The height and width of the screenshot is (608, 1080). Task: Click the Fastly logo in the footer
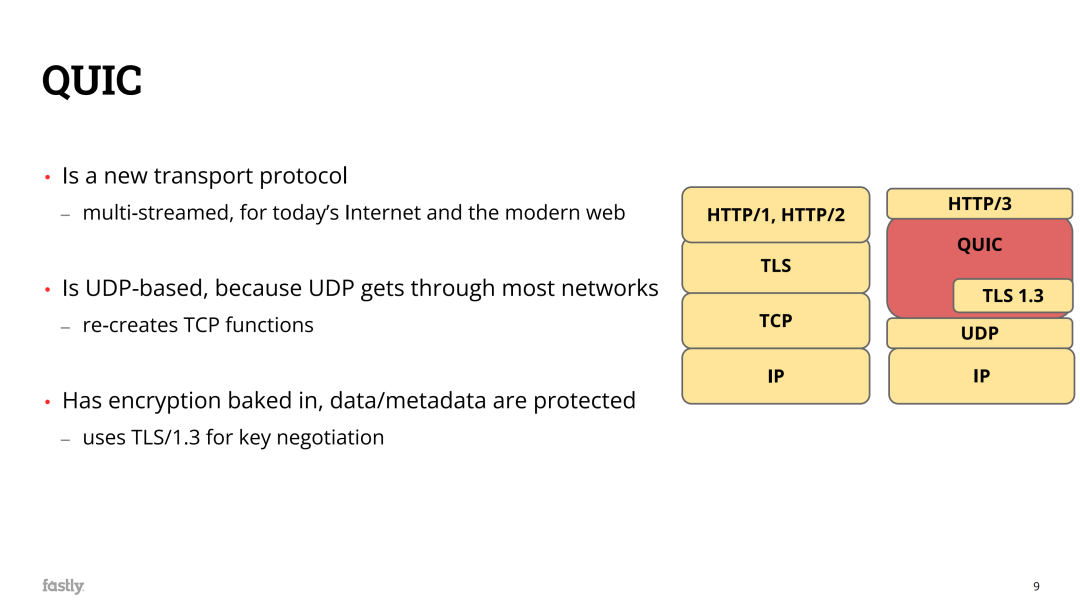(63, 586)
